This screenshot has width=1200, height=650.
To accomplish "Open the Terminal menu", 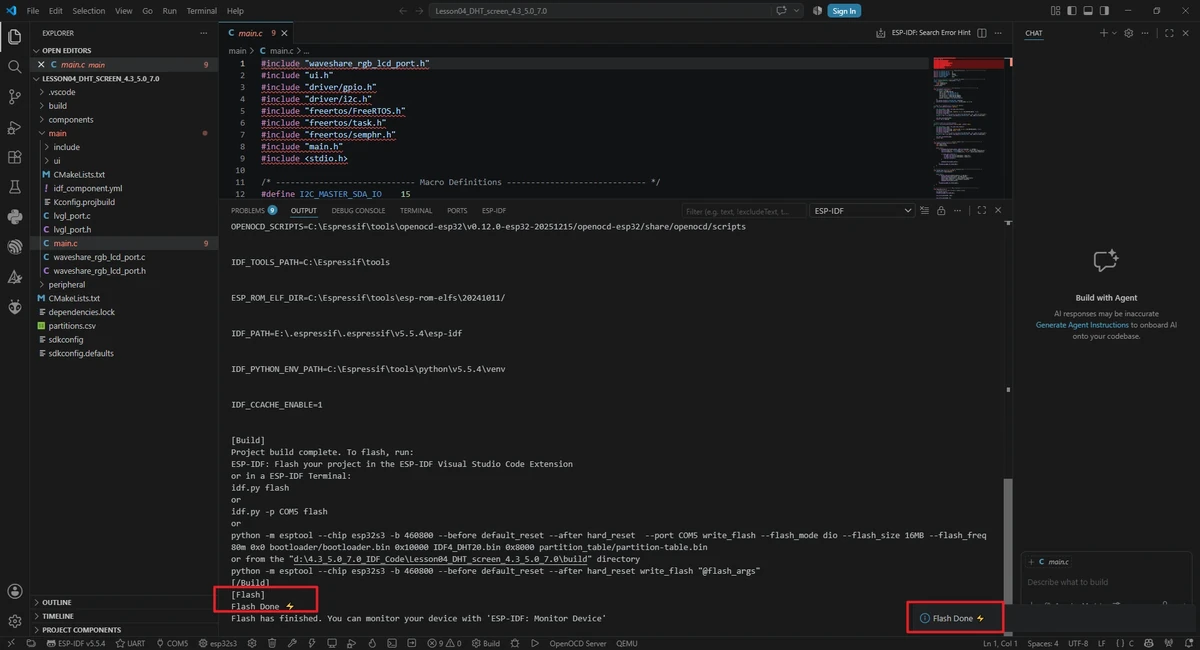I will click(202, 11).
